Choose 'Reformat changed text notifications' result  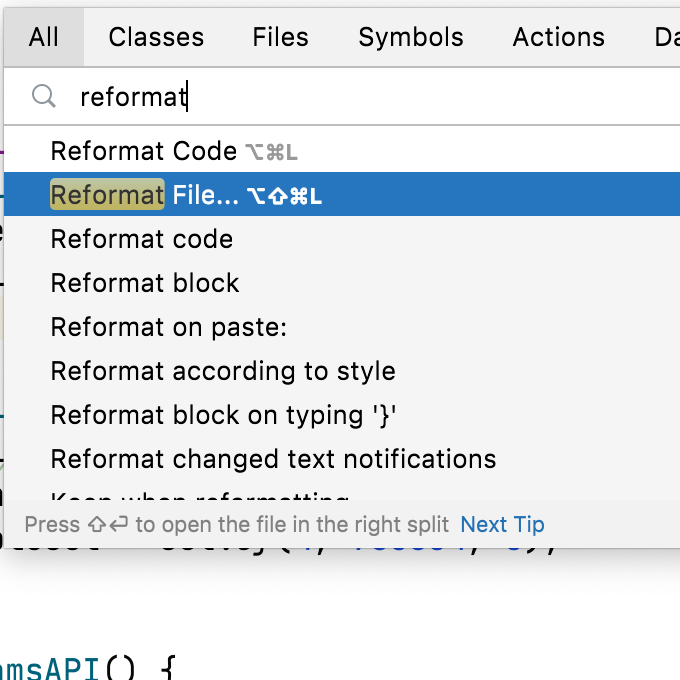pos(273,459)
